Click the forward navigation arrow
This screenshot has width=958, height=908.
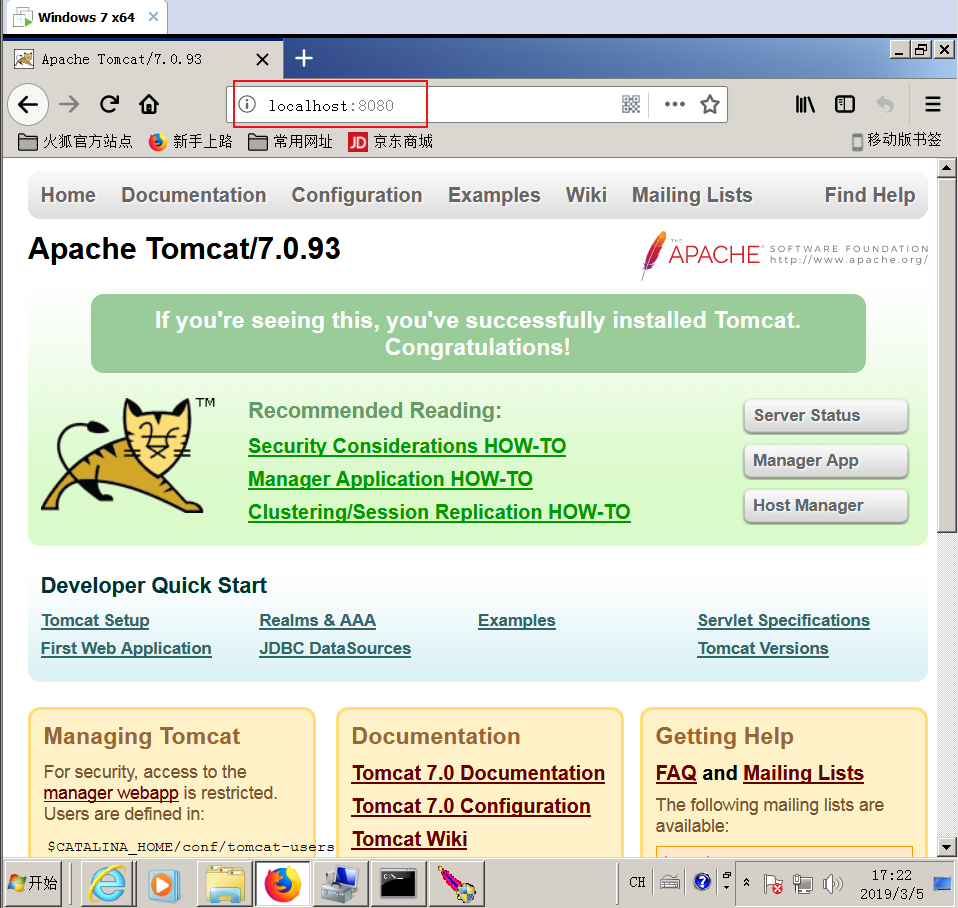pyautogui.click(x=69, y=104)
